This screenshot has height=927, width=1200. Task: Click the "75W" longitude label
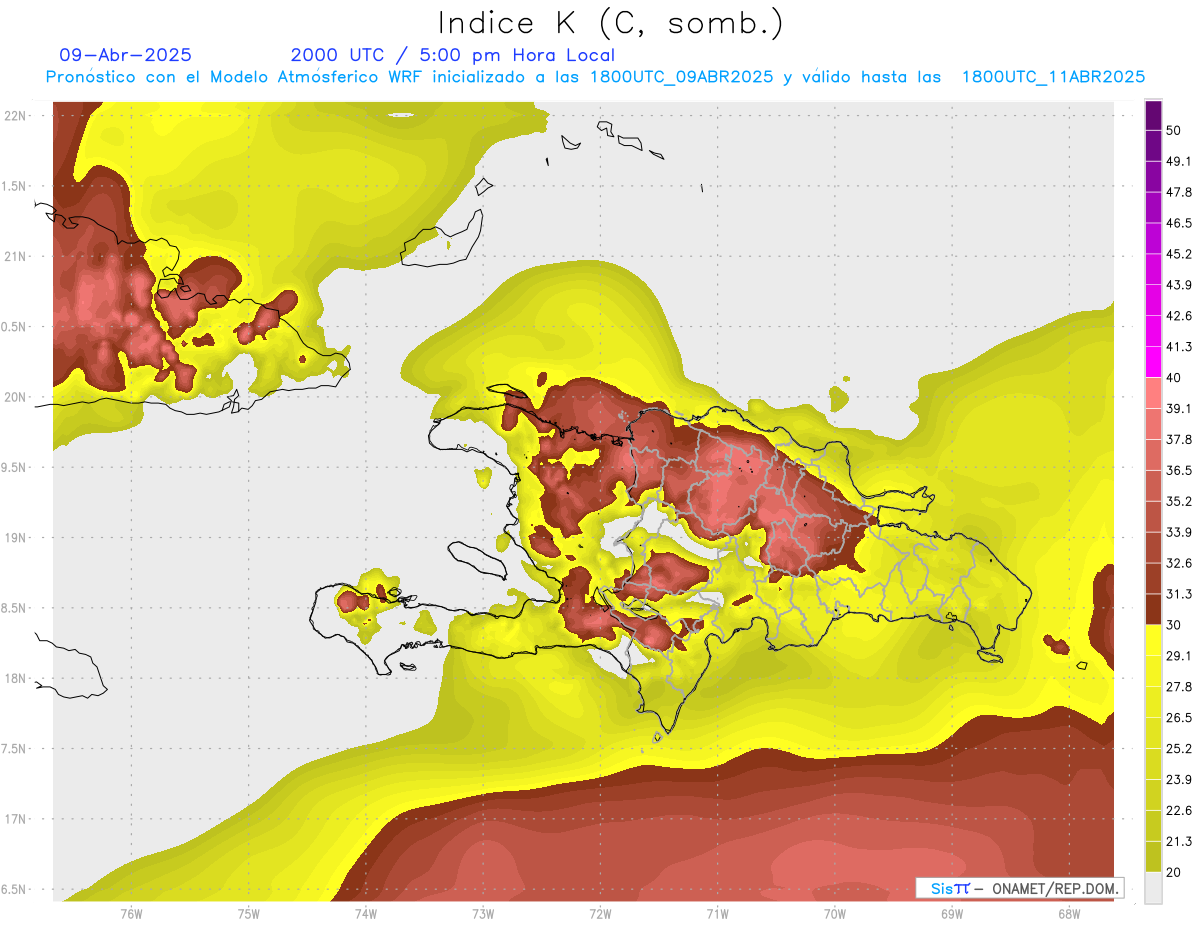pyautogui.click(x=249, y=913)
